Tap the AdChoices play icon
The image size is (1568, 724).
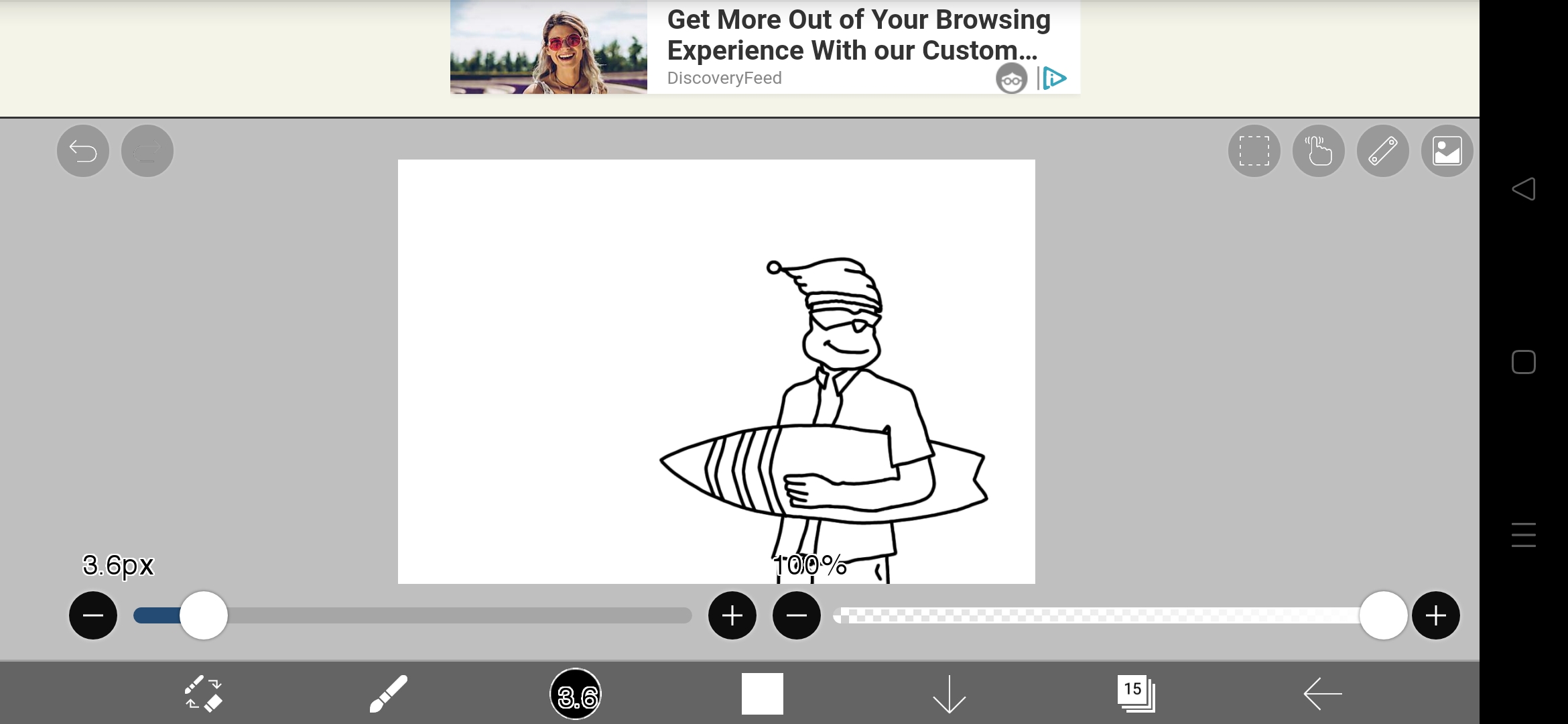coord(1053,78)
